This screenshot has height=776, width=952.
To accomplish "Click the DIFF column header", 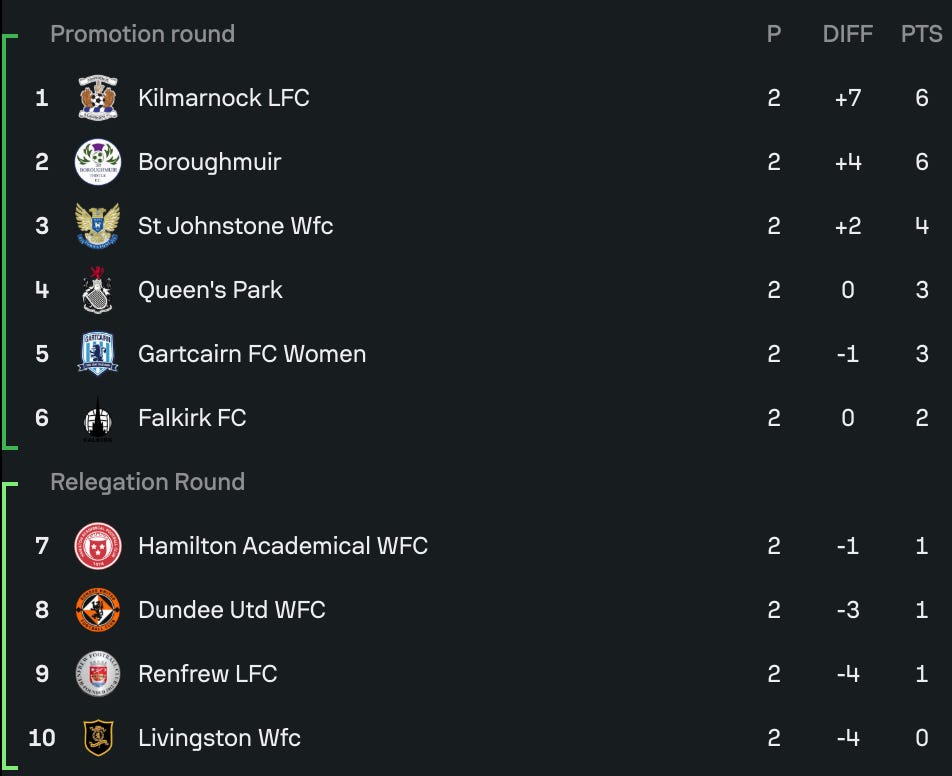I will pyautogui.click(x=848, y=34).
